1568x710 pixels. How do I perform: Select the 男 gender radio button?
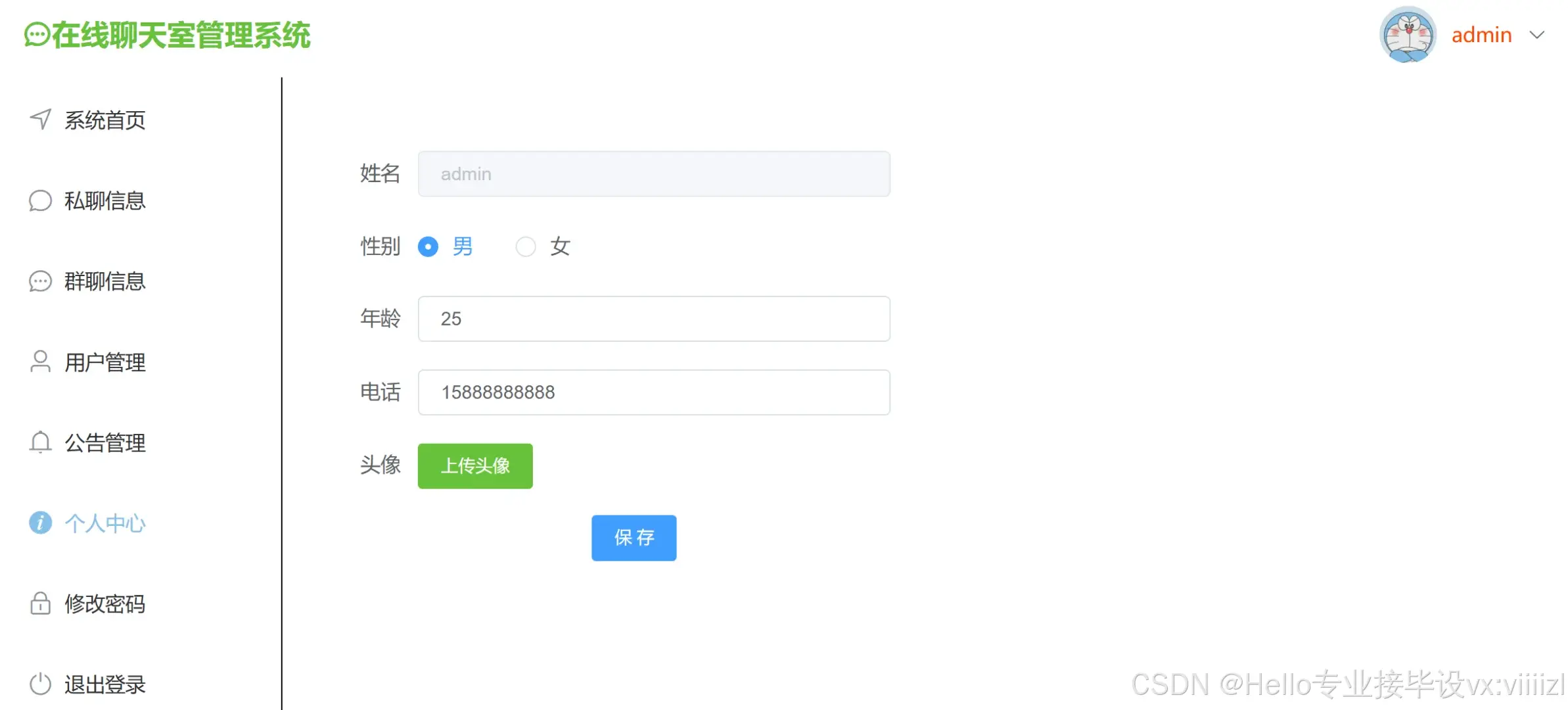click(x=428, y=247)
